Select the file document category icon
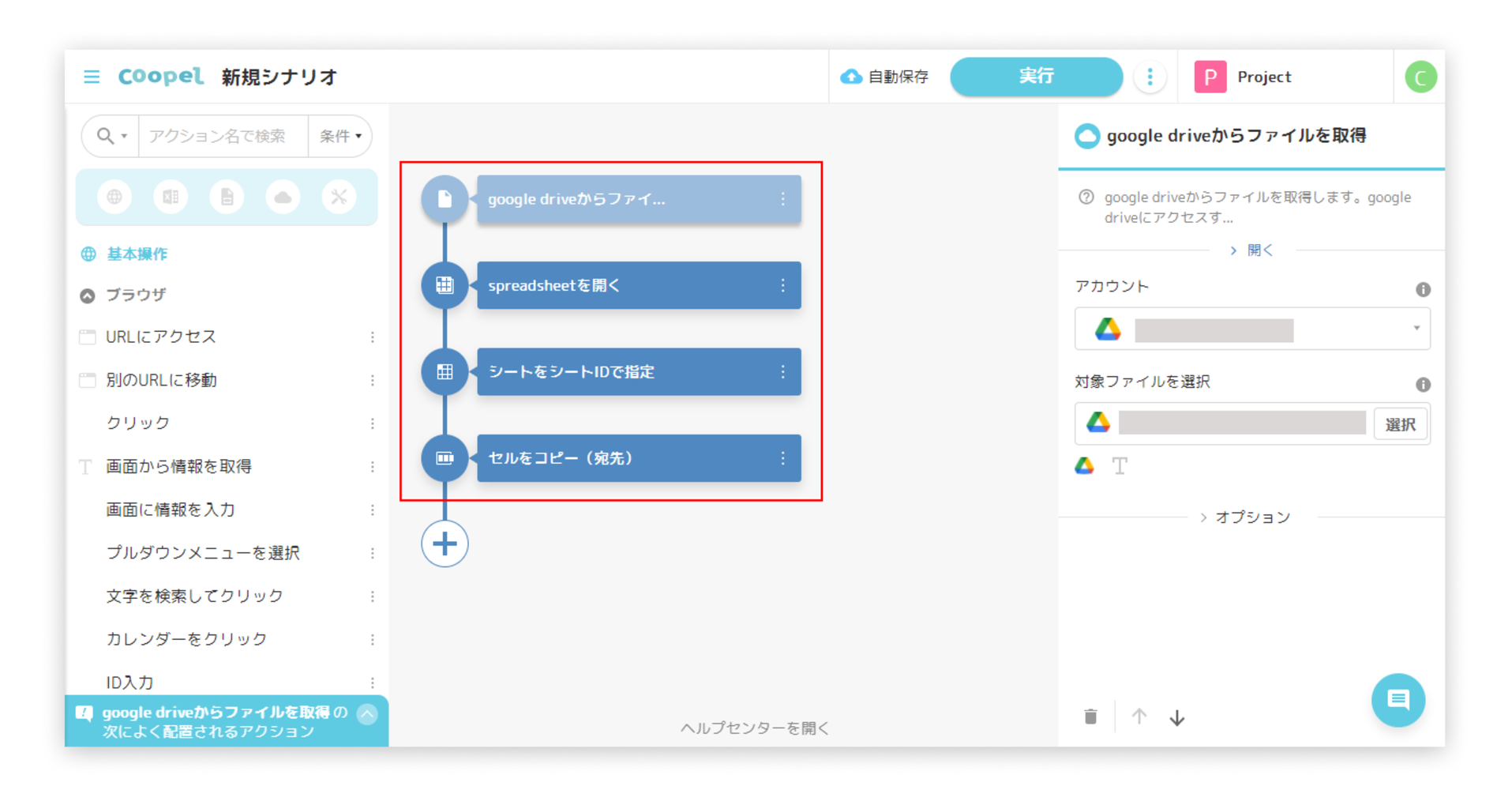The width and height of the screenshot is (1512, 790). click(227, 197)
